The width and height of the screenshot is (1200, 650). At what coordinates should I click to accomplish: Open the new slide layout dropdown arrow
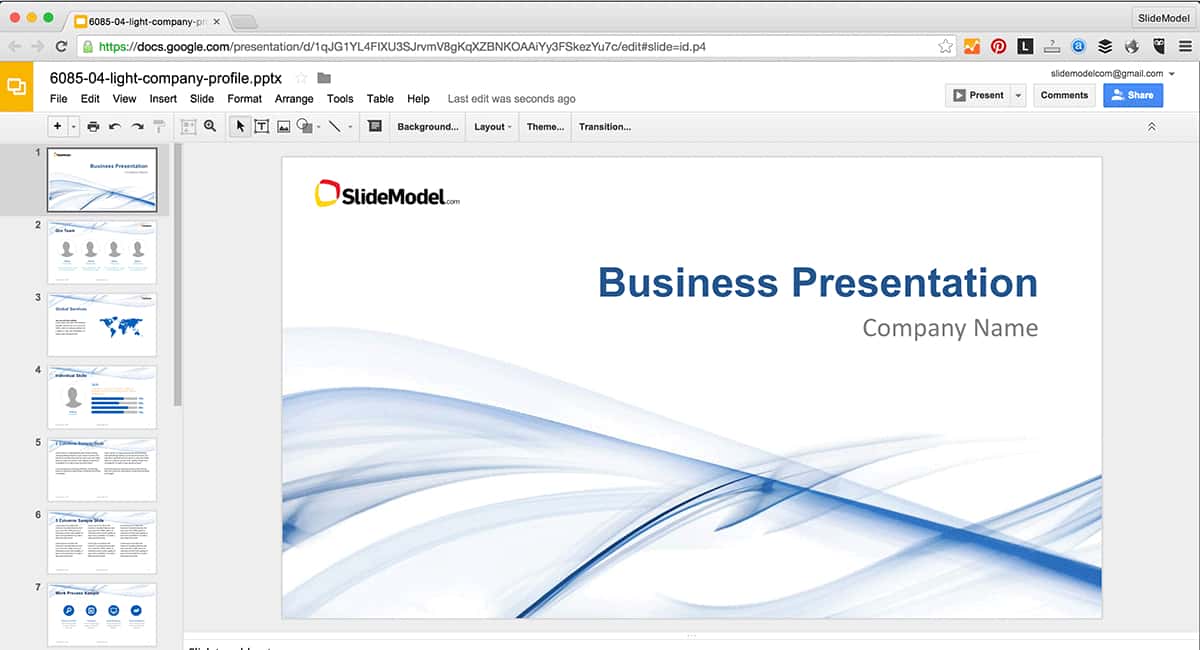pos(74,127)
